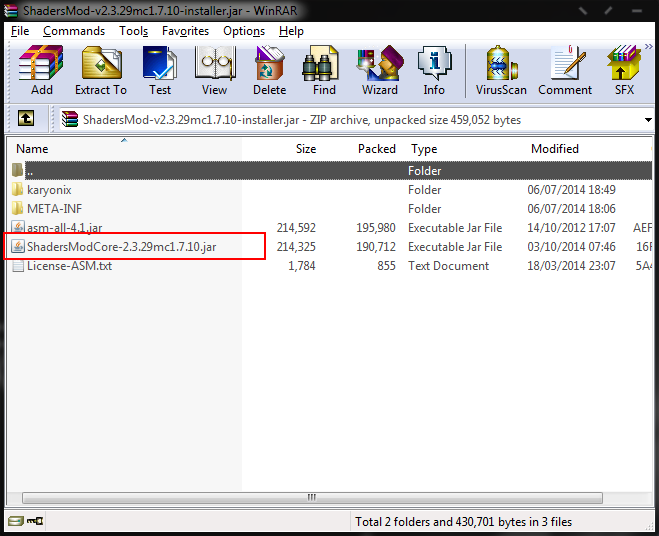Screen dimensions: 659x536
Task: Open the File menu
Action: pyautogui.click(x=20, y=31)
